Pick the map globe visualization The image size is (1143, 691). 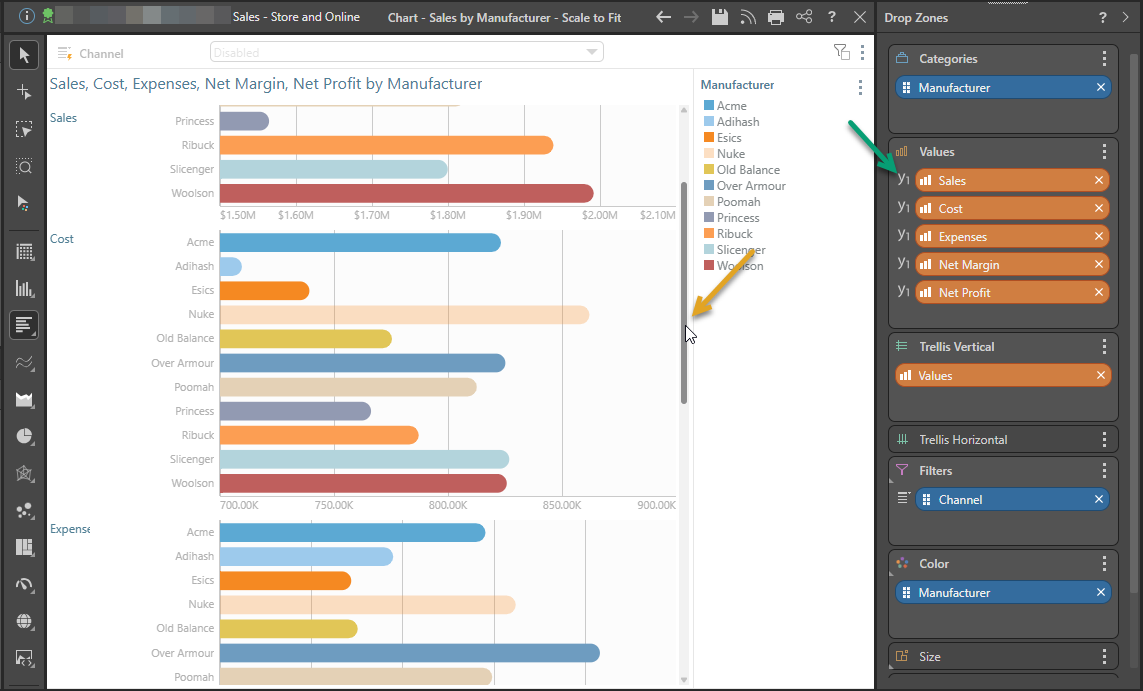click(x=24, y=621)
